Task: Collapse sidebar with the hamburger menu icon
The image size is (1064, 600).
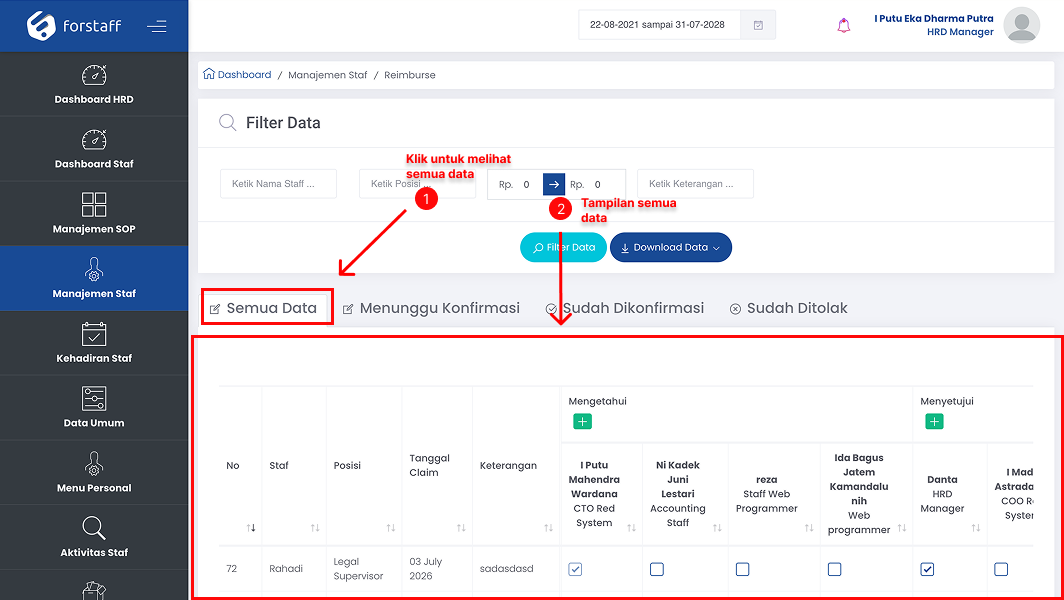Action: (x=157, y=26)
